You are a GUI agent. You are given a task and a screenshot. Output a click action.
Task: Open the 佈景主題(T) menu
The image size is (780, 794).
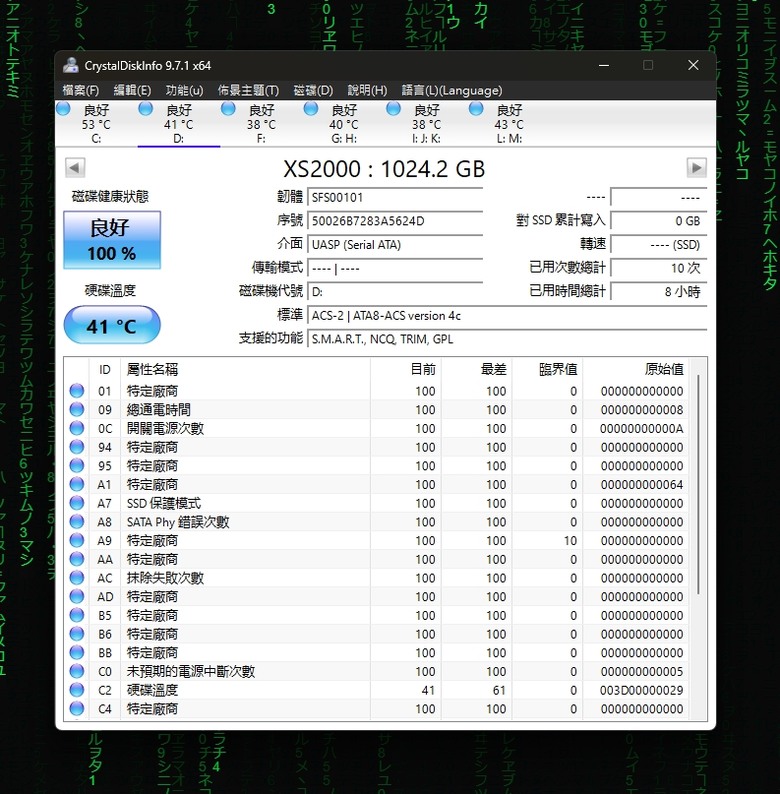click(x=248, y=90)
